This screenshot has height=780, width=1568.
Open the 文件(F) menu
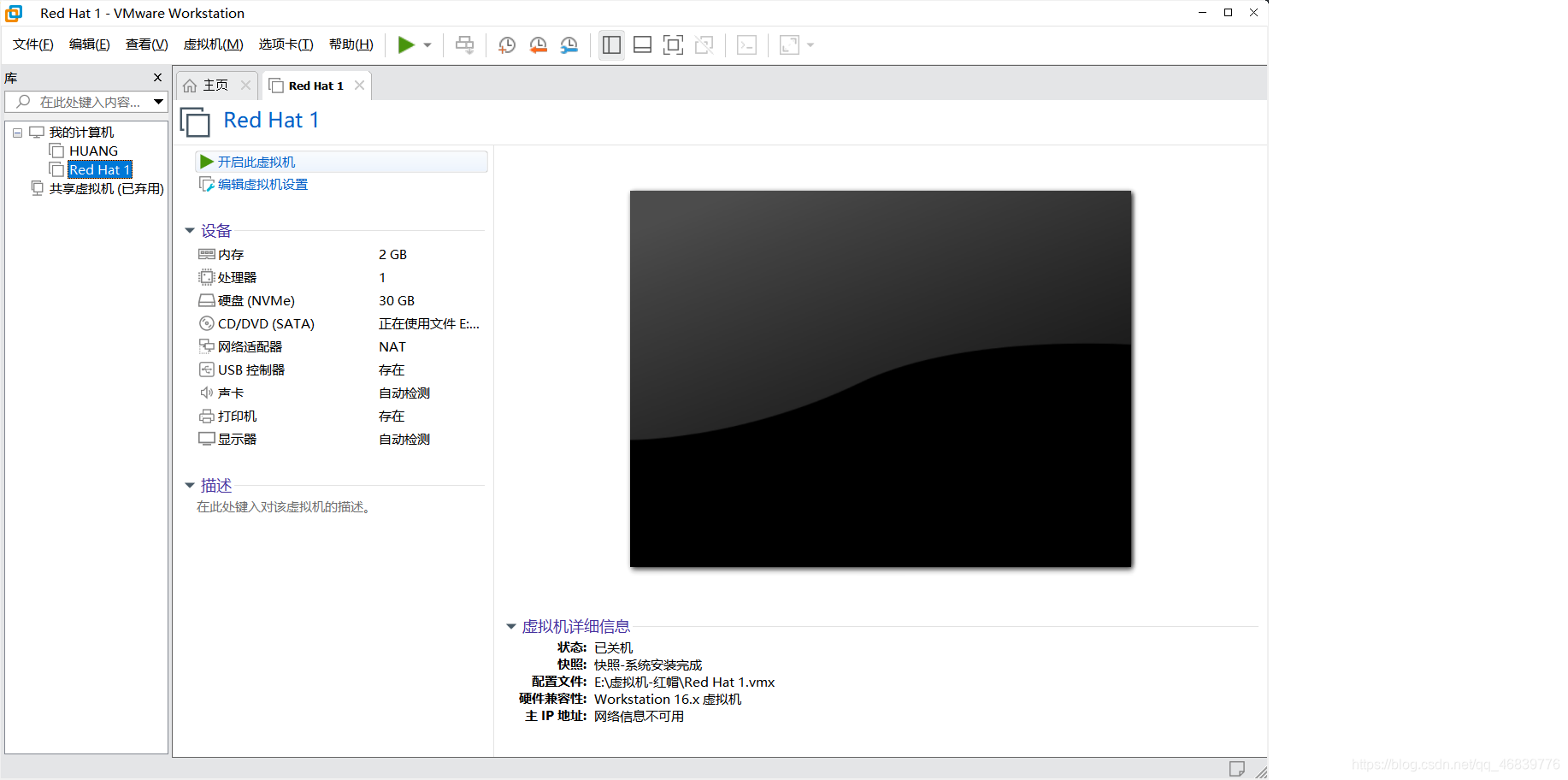click(x=33, y=44)
